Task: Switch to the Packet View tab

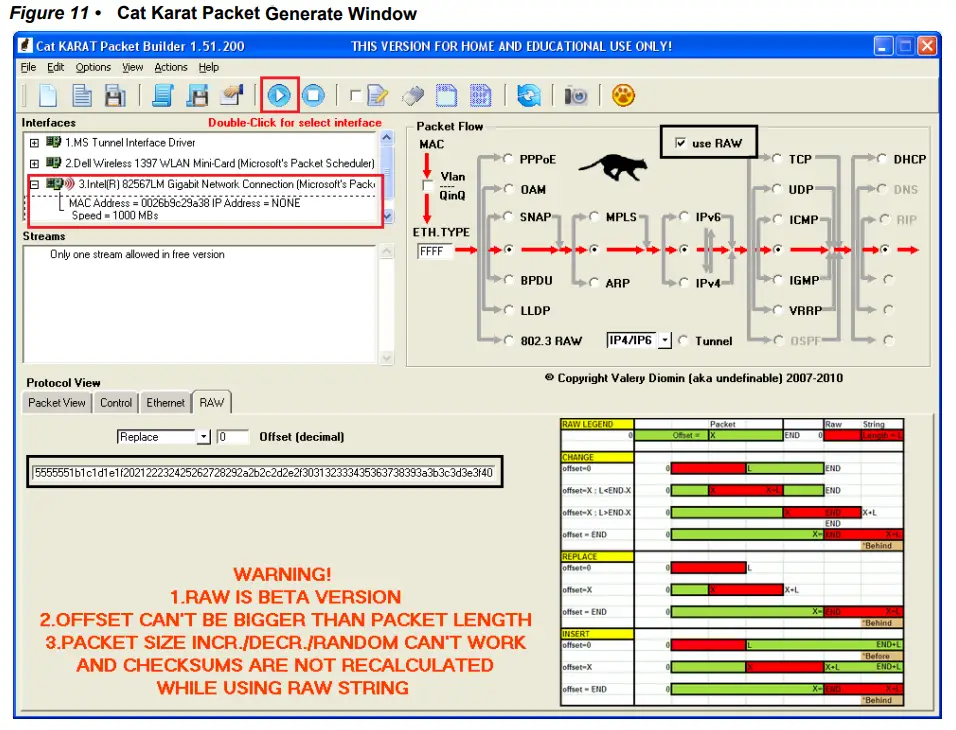Action: (x=56, y=402)
